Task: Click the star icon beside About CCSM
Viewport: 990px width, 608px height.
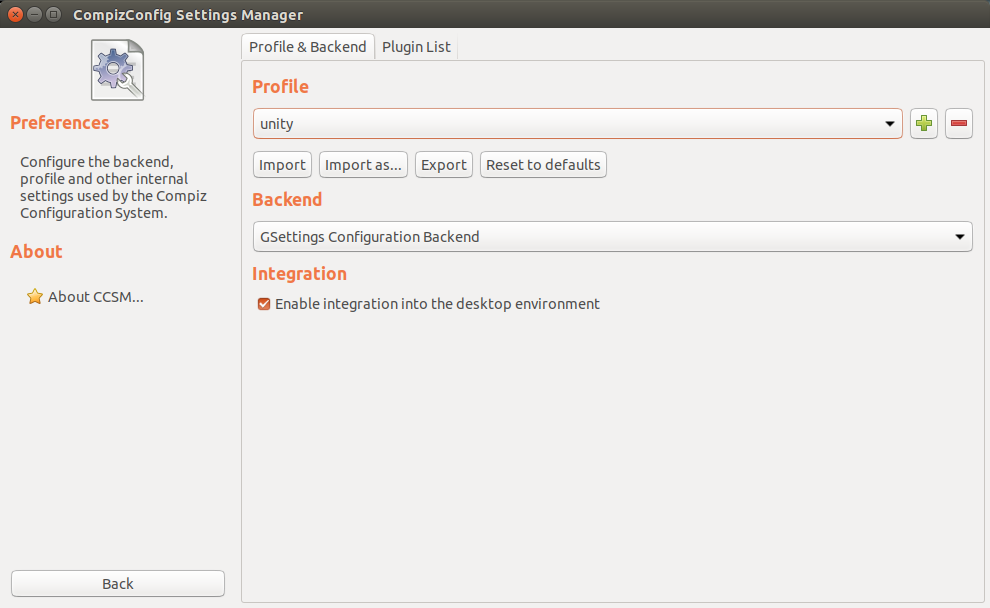Action: point(35,297)
